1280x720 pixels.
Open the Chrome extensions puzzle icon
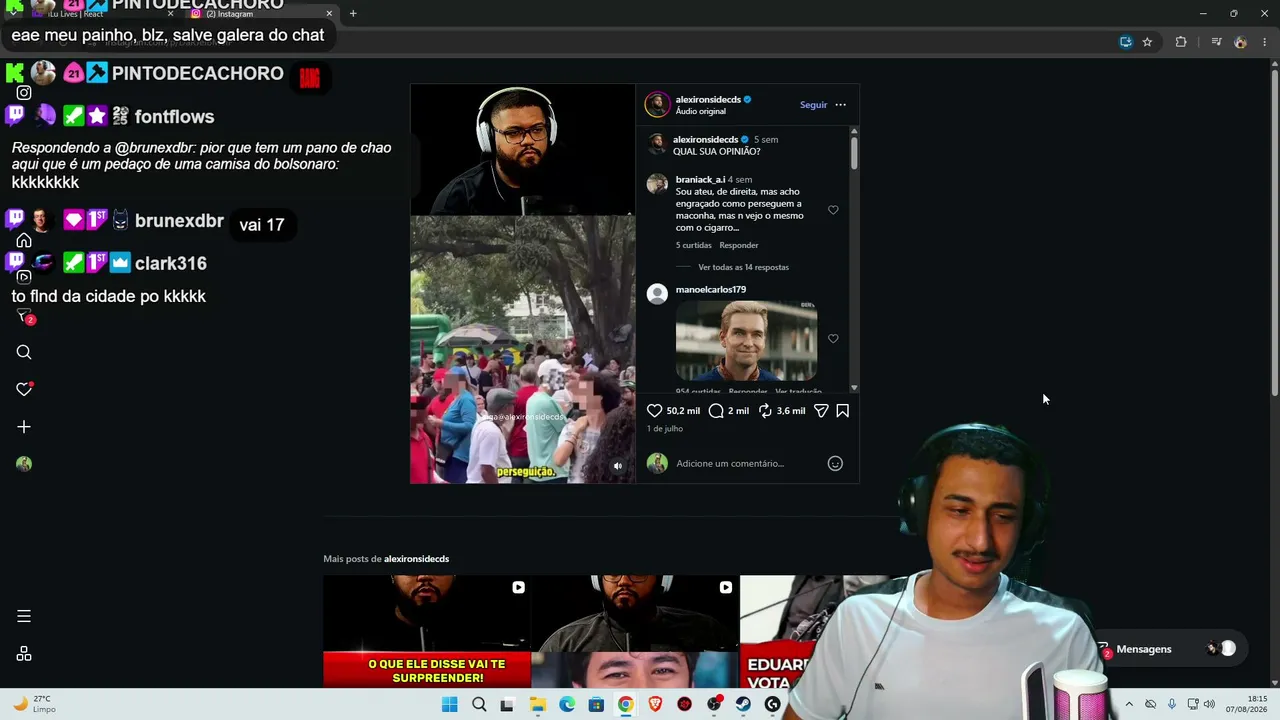tap(1181, 42)
